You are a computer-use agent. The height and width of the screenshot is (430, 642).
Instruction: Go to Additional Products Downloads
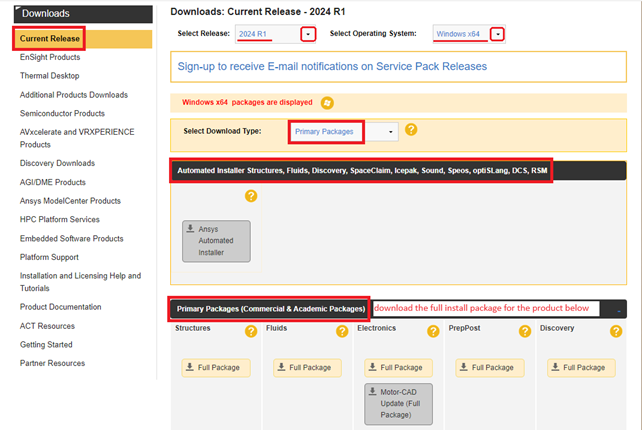74,95
